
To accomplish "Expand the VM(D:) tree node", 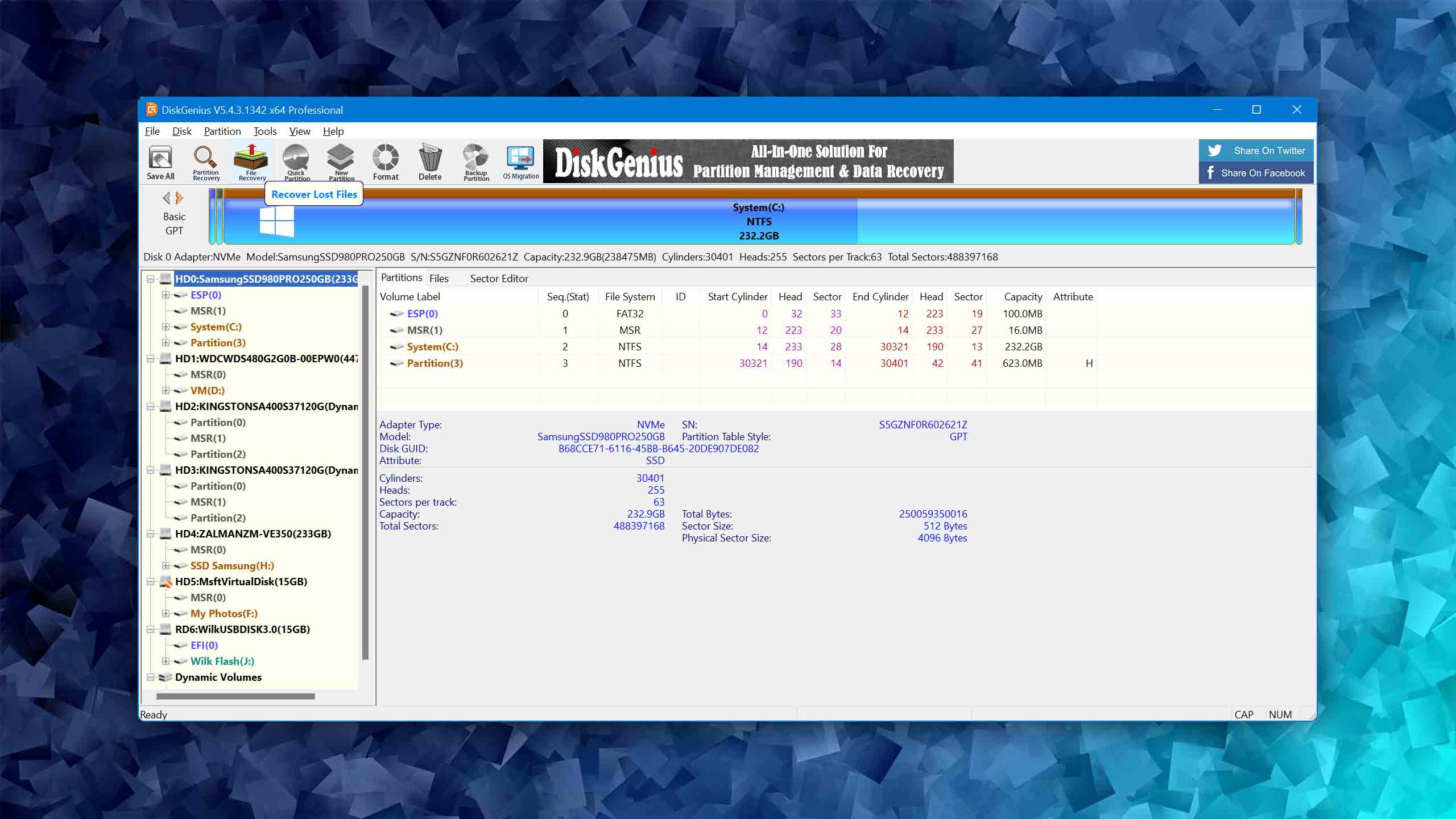I will click(x=166, y=390).
